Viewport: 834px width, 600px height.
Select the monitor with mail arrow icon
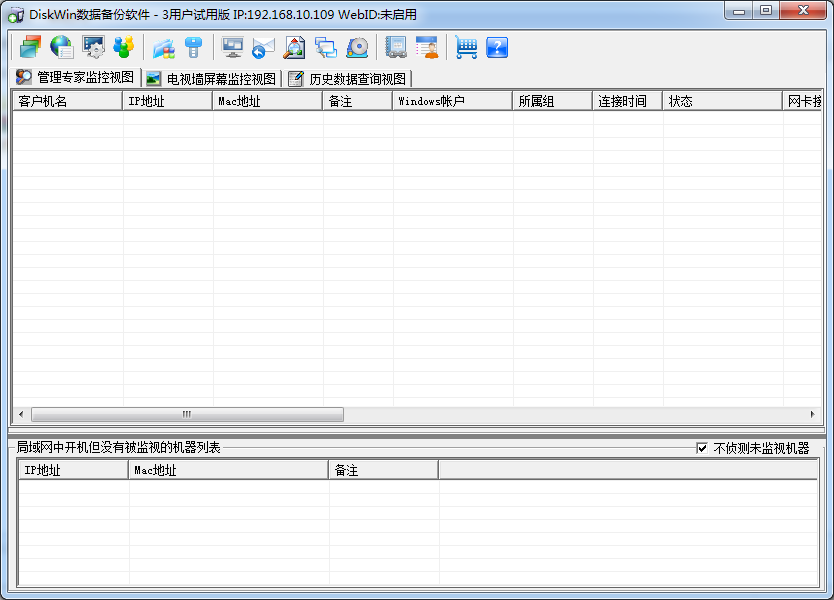tap(262, 47)
